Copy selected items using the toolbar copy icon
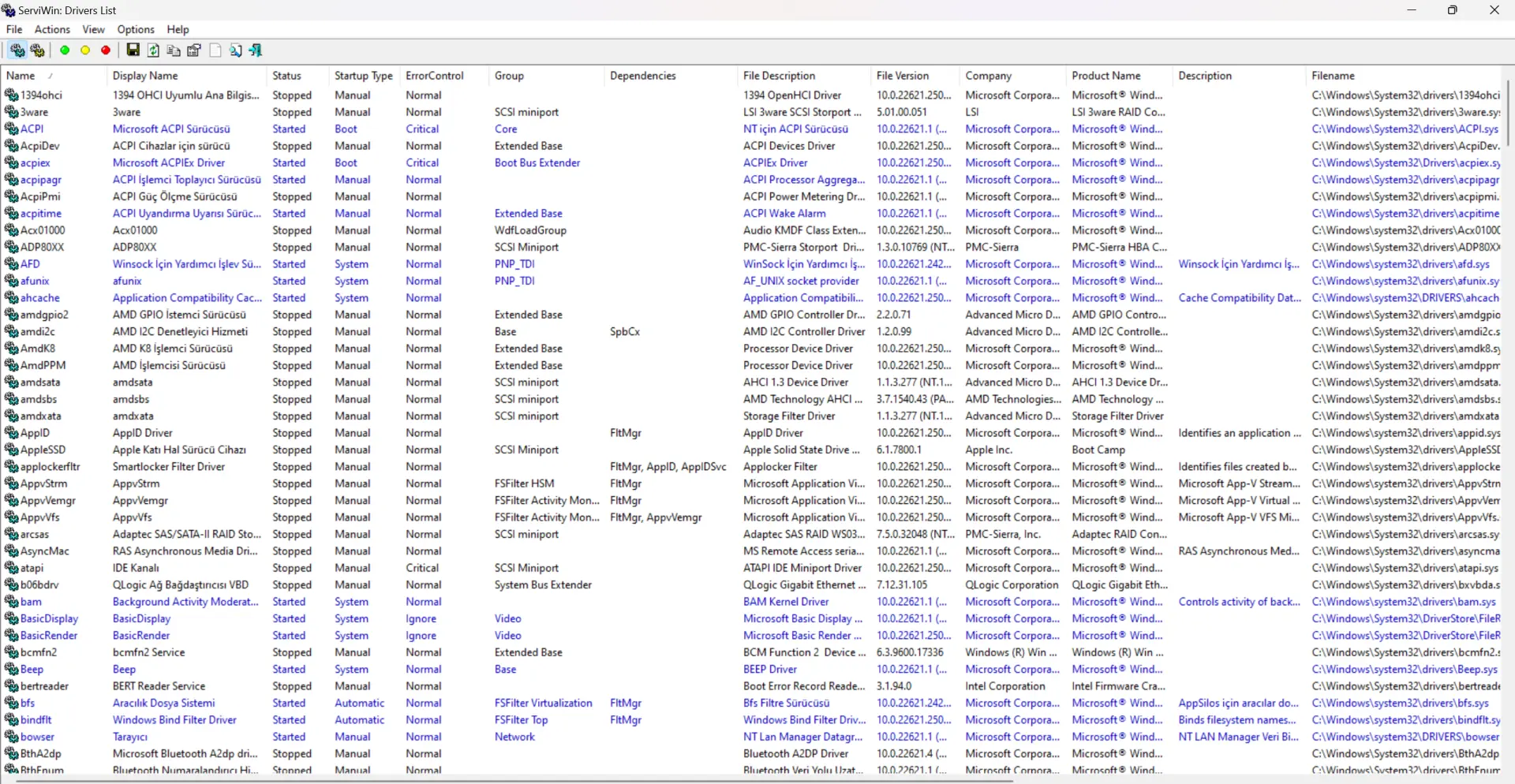Image resolution: width=1515 pixels, height=784 pixels. [x=174, y=50]
